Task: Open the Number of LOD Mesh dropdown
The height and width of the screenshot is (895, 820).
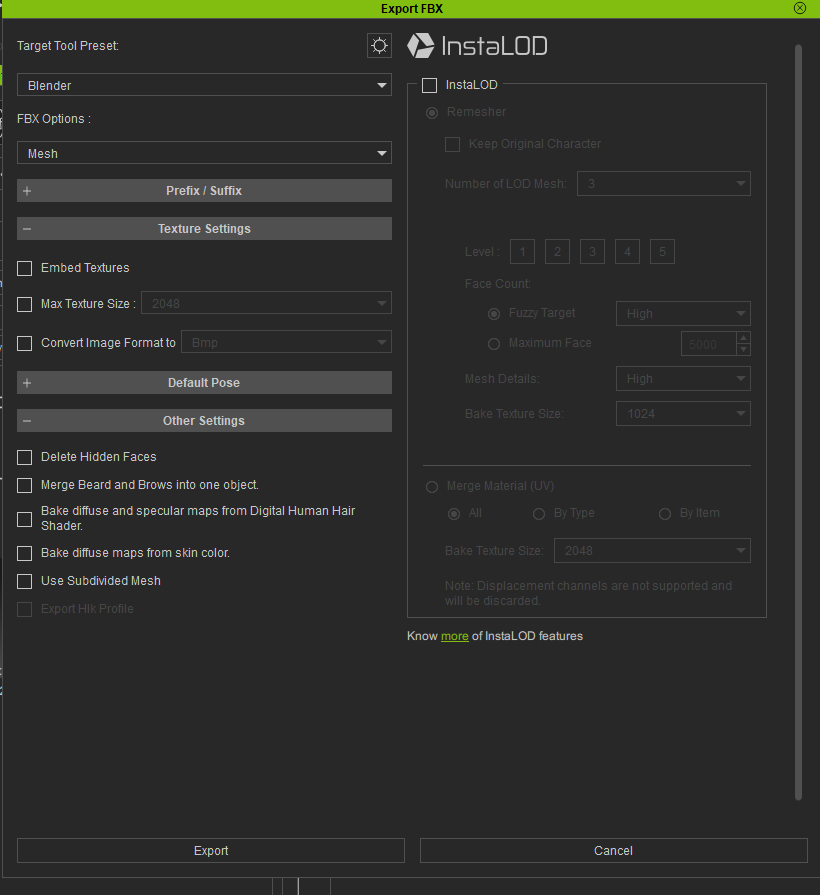Action: [664, 184]
